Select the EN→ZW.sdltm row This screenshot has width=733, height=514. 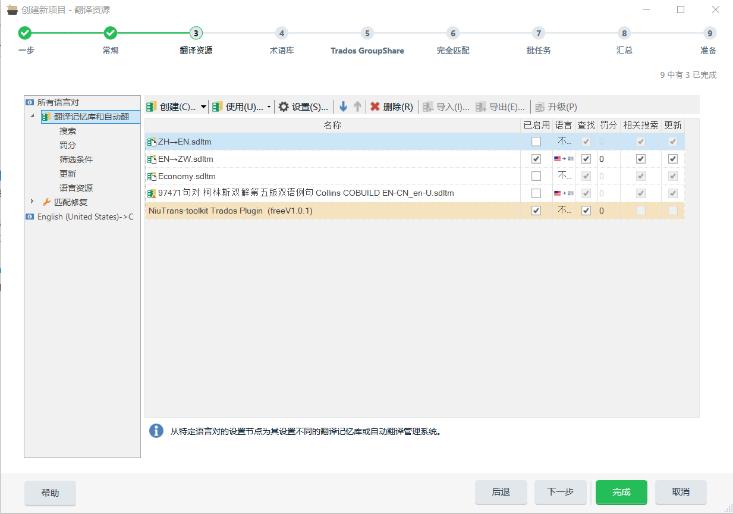click(415, 159)
